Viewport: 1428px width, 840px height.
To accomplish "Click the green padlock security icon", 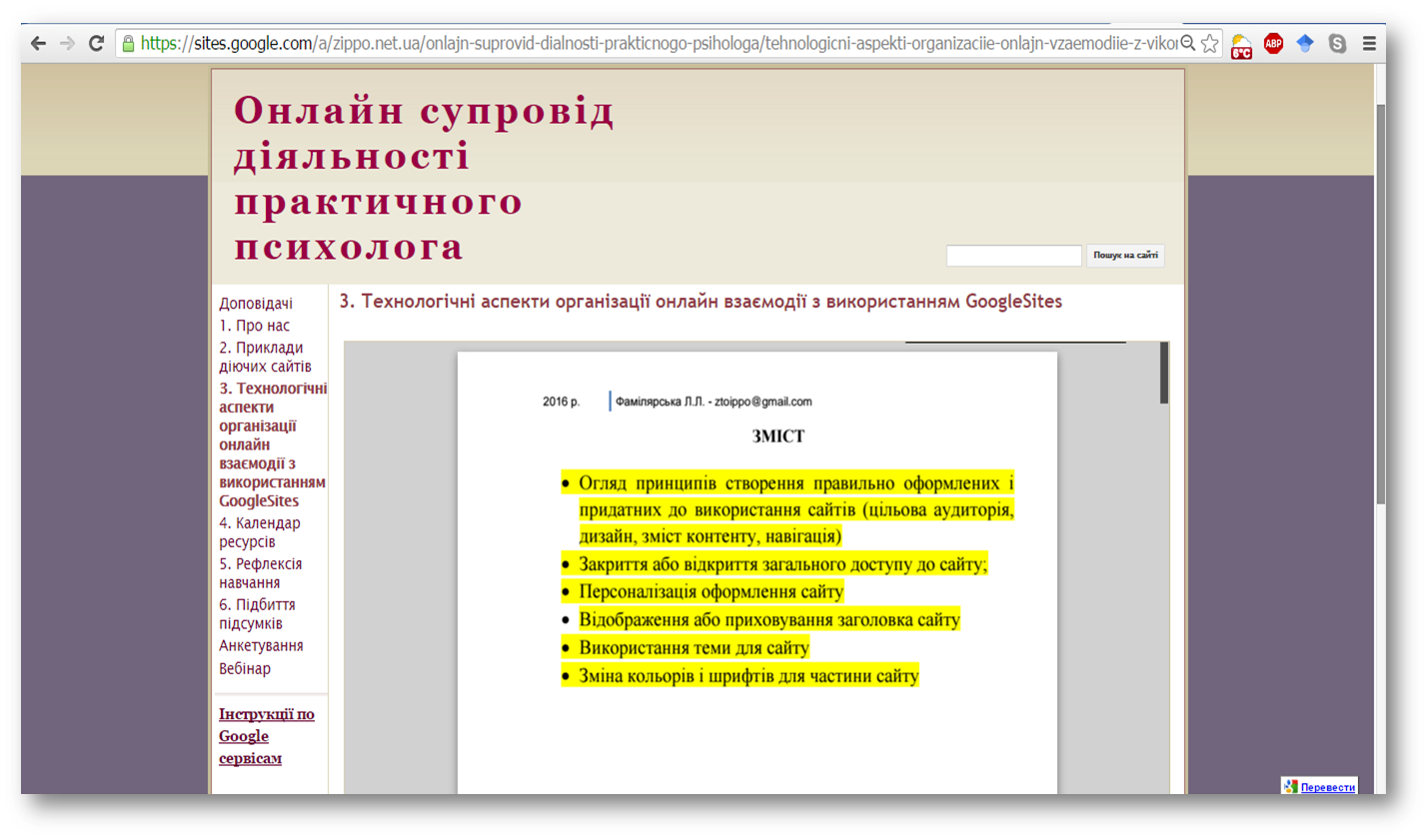I will tap(128, 43).
